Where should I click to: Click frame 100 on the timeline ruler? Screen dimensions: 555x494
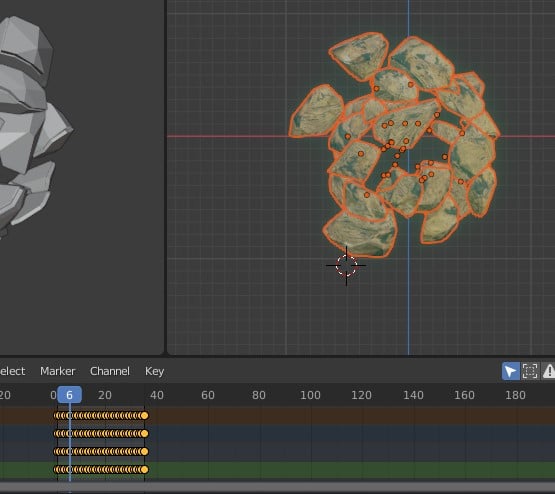[x=310, y=395]
